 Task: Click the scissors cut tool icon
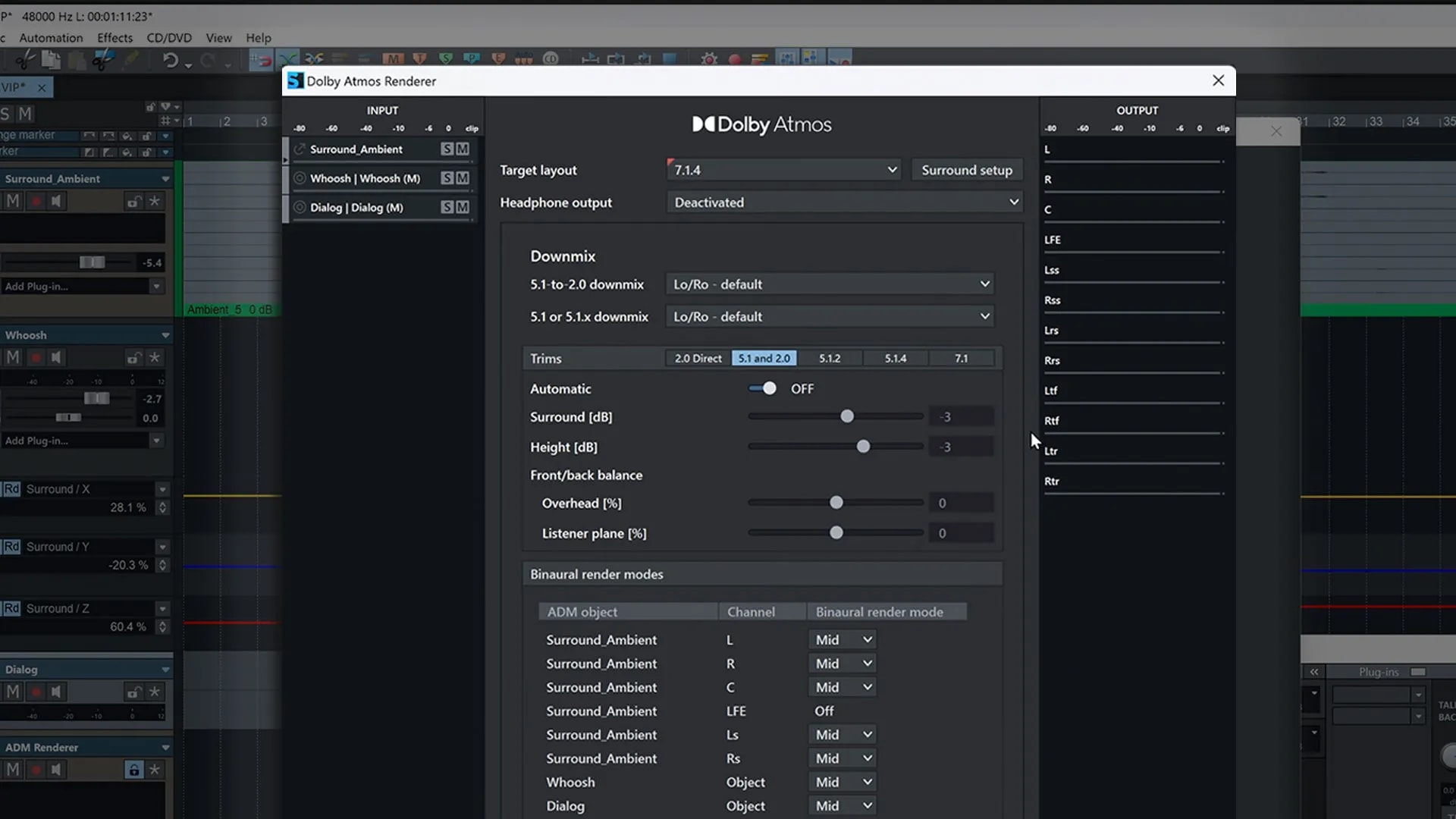pos(25,60)
